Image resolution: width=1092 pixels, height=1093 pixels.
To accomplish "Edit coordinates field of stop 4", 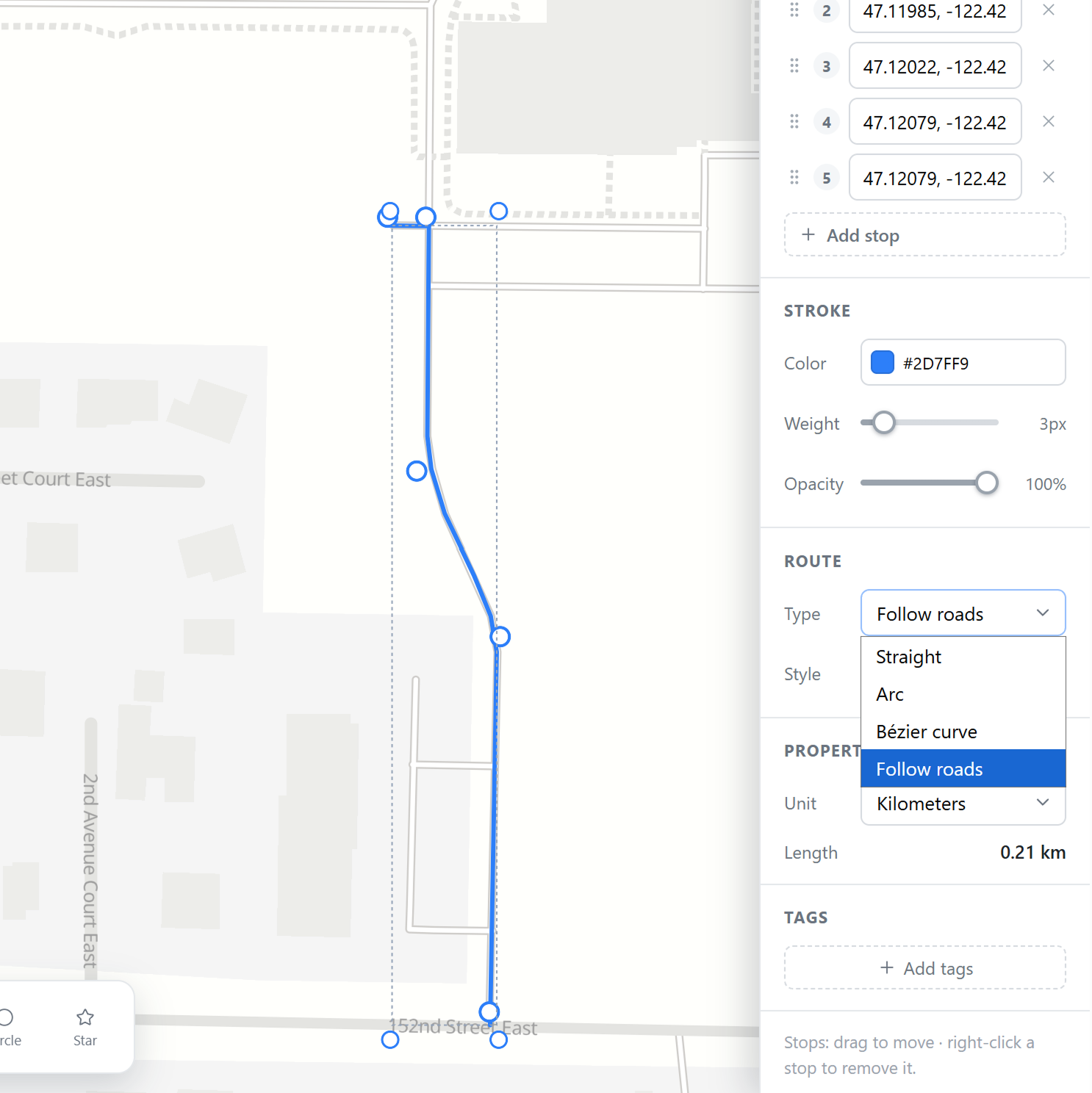I will click(935, 122).
